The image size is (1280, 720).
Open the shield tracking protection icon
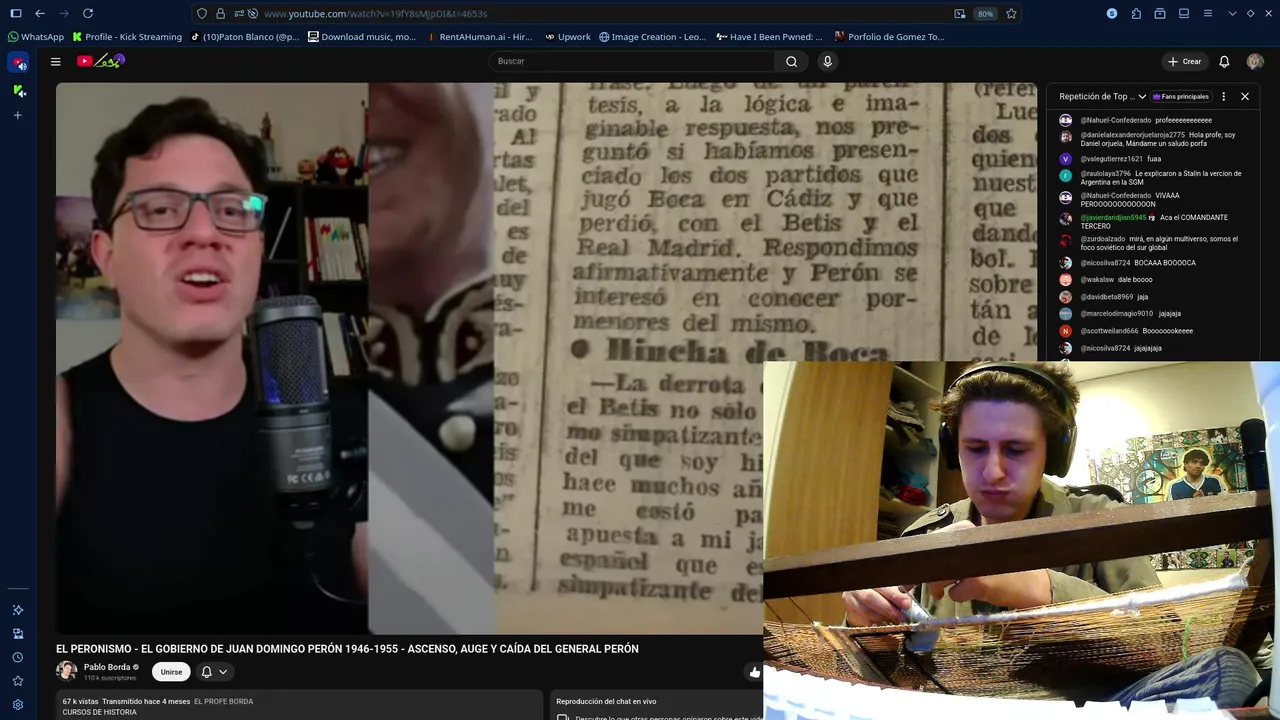pyautogui.click(x=202, y=14)
